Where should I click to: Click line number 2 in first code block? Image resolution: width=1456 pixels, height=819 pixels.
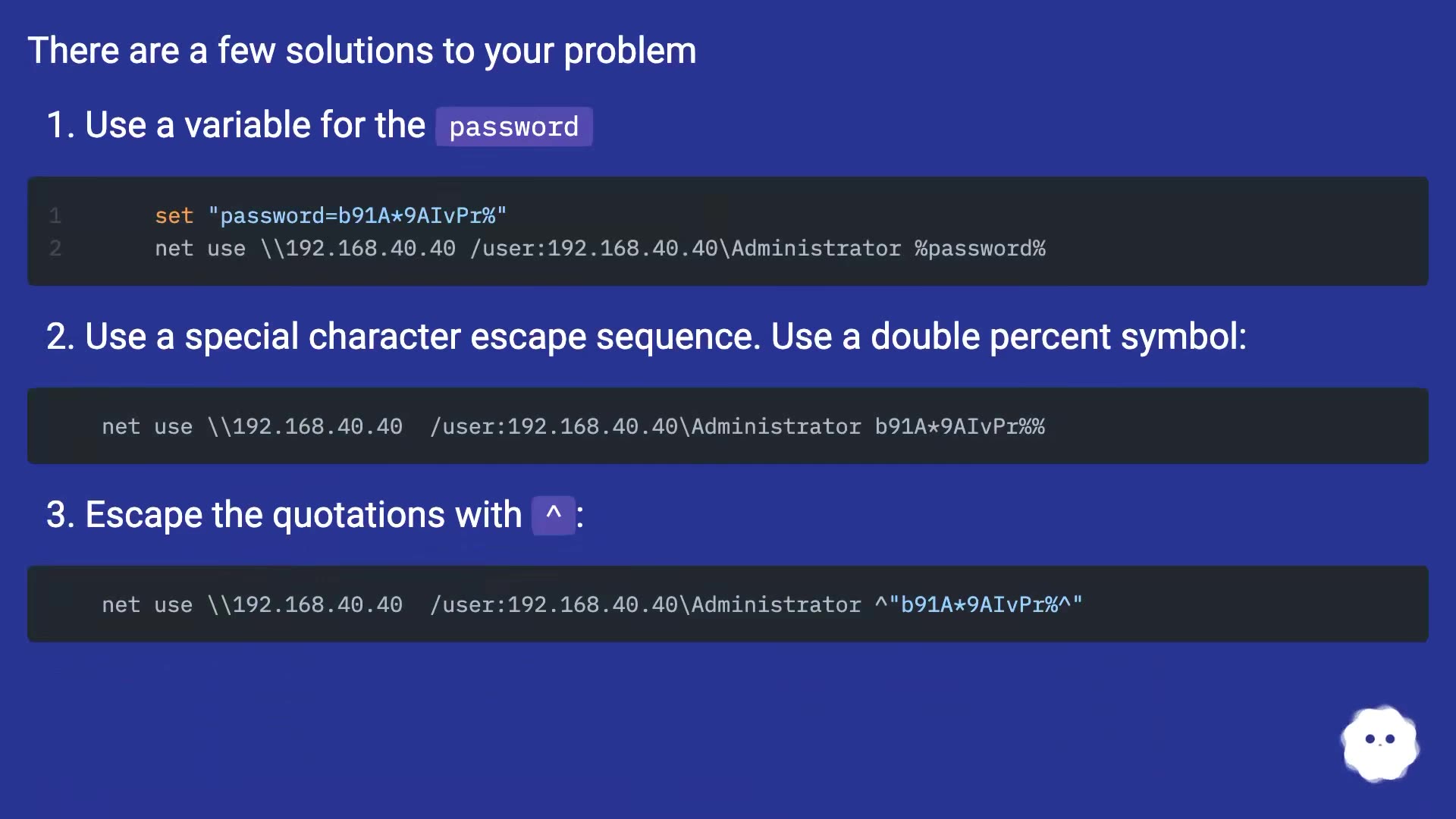(55, 249)
